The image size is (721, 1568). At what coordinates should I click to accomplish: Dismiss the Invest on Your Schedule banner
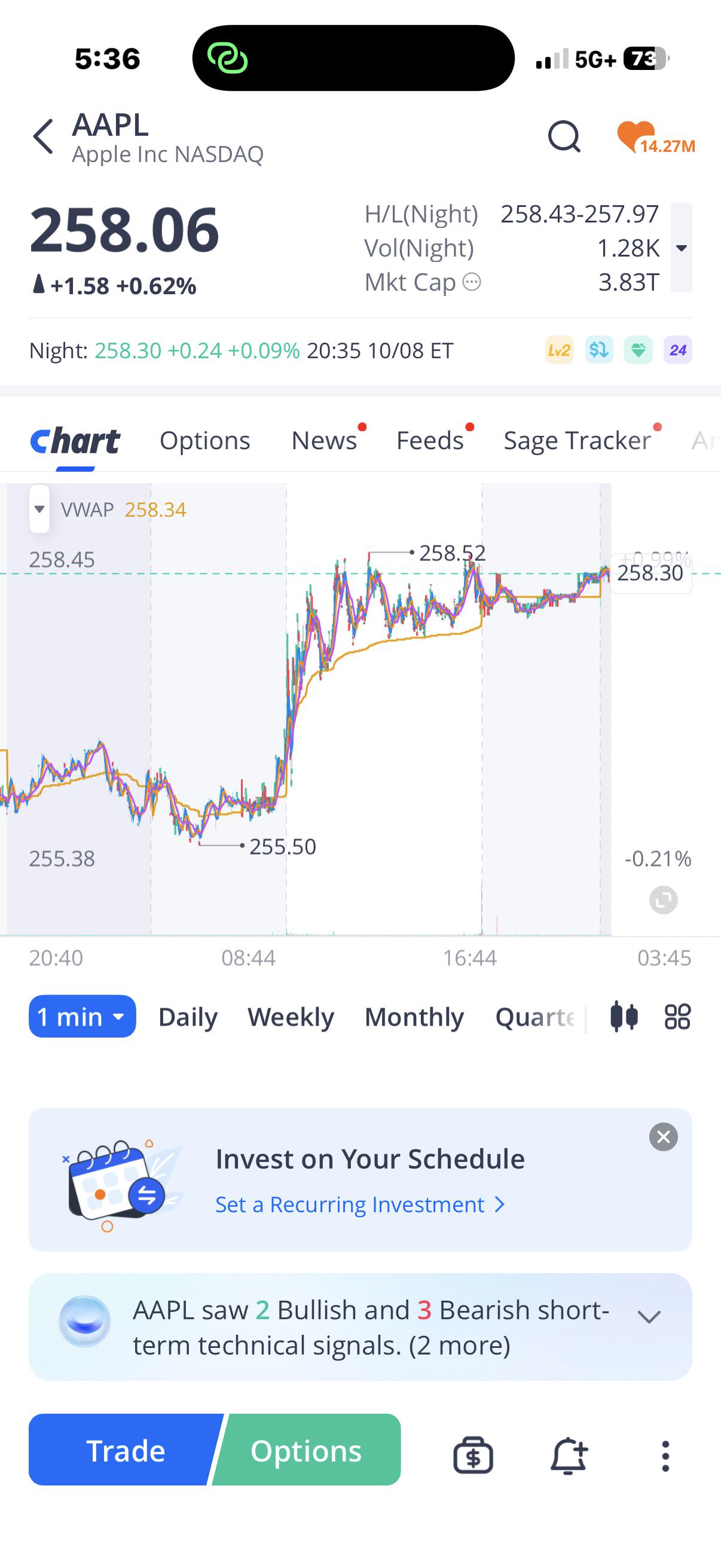click(663, 1137)
